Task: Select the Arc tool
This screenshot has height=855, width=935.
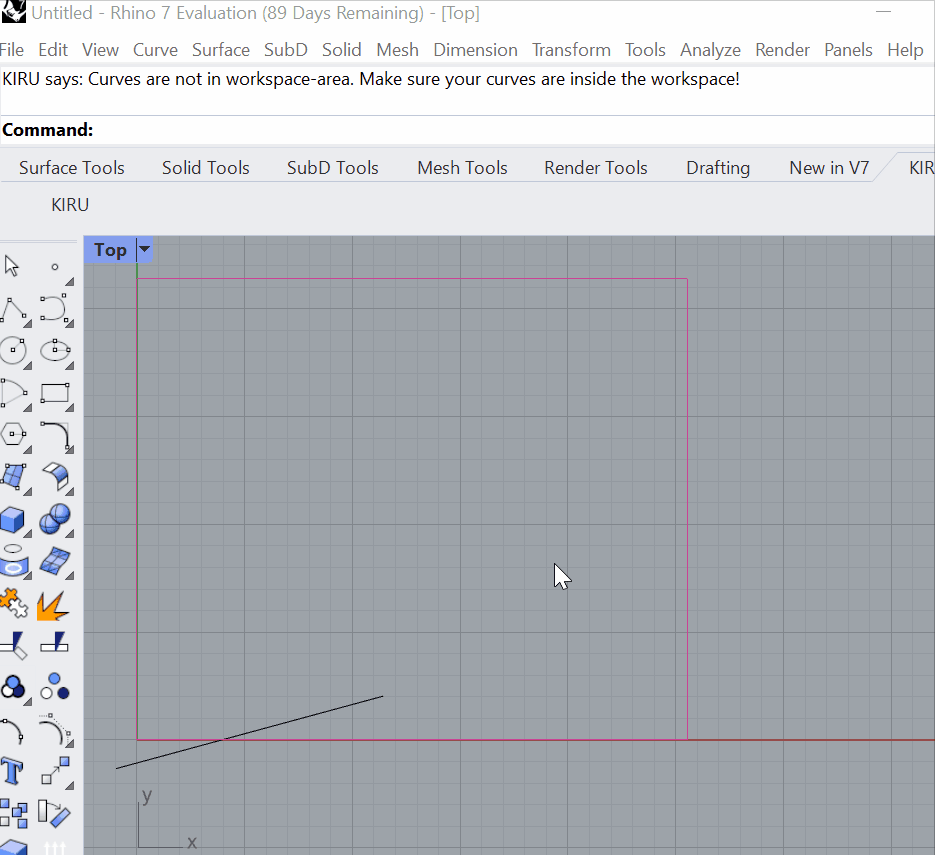Action: click(x=14, y=394)
